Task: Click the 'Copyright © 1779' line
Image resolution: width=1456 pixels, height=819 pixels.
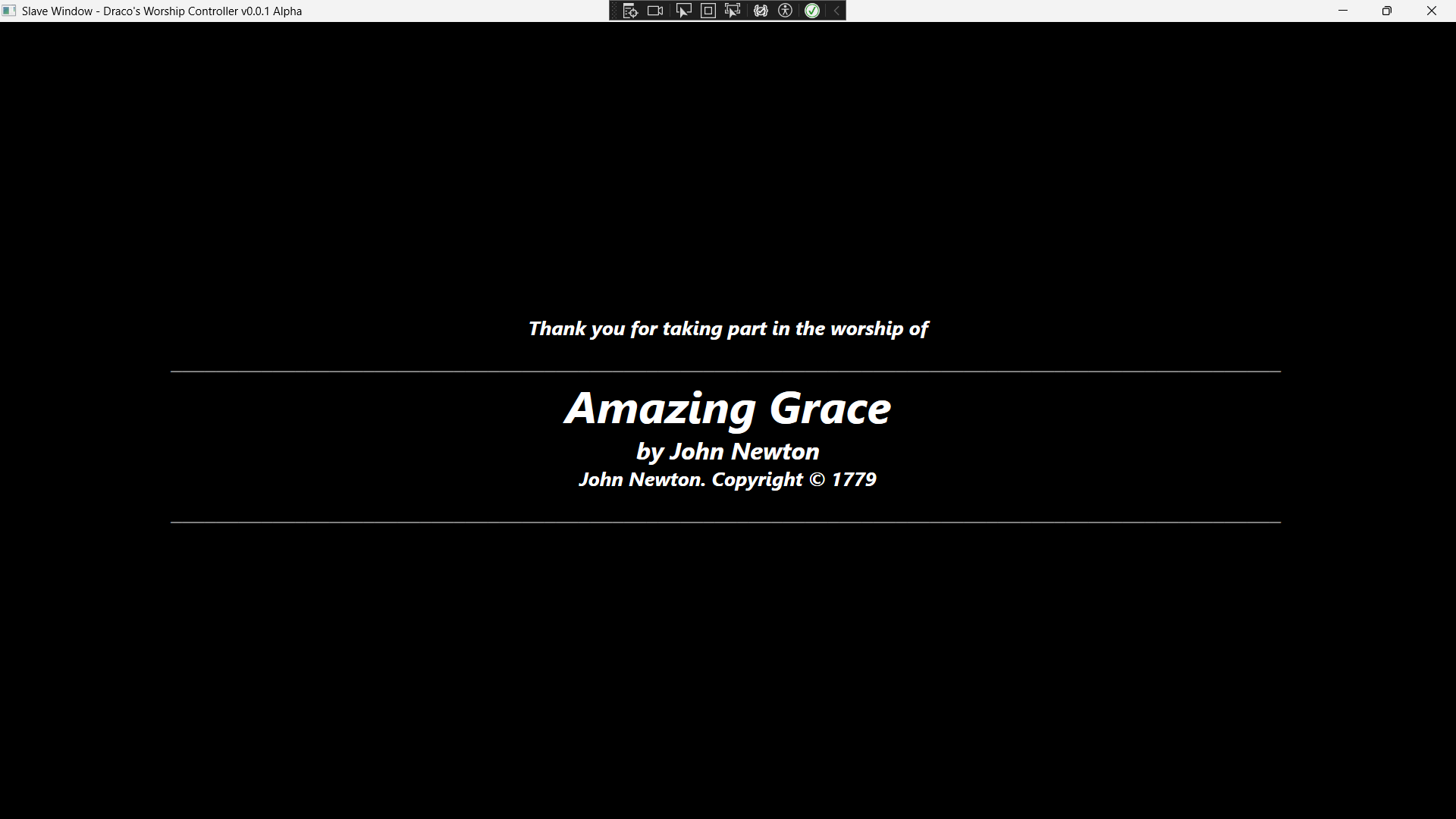Action: point(794,480)
